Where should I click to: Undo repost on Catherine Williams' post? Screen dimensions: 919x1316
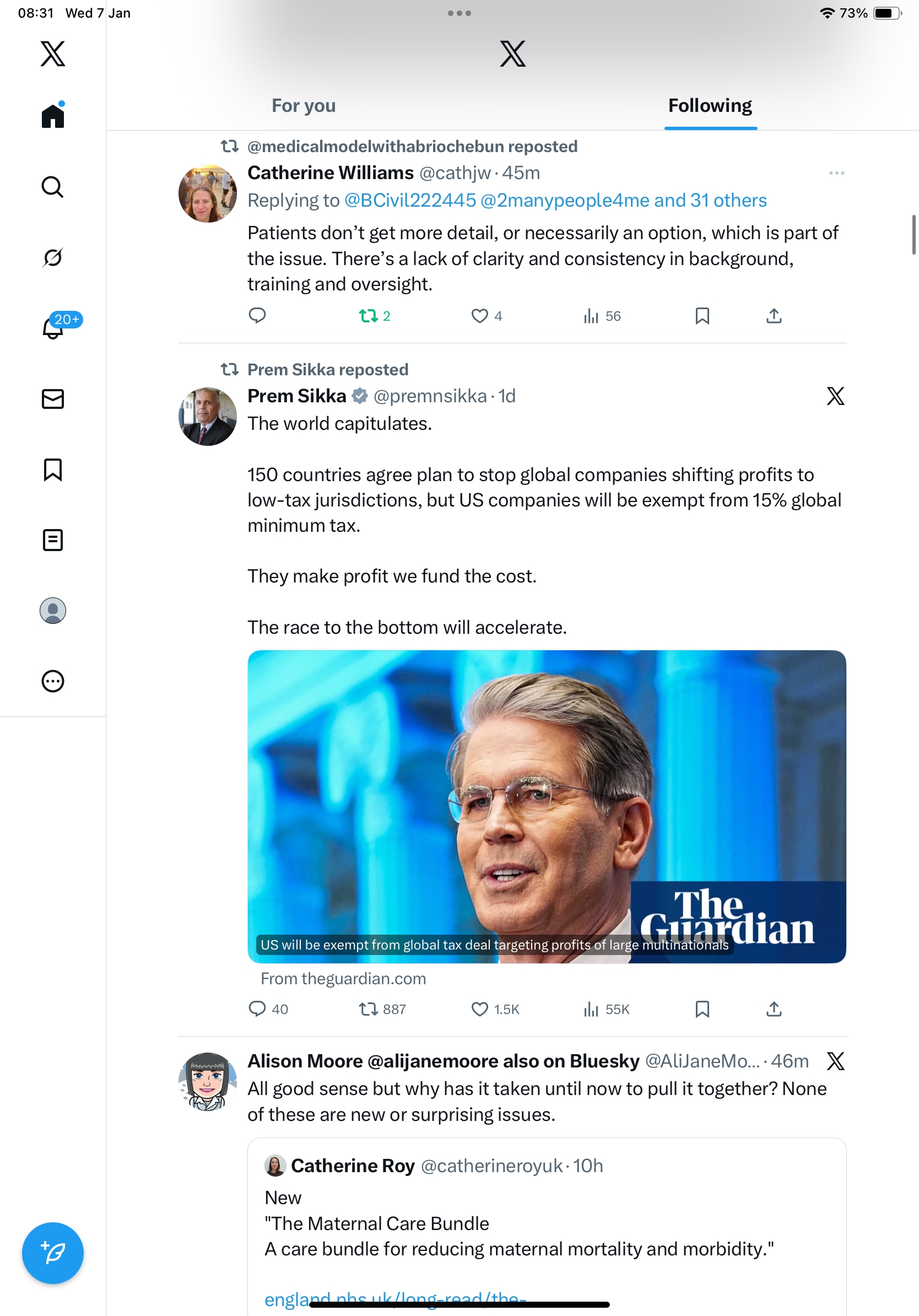coord(374,316)
